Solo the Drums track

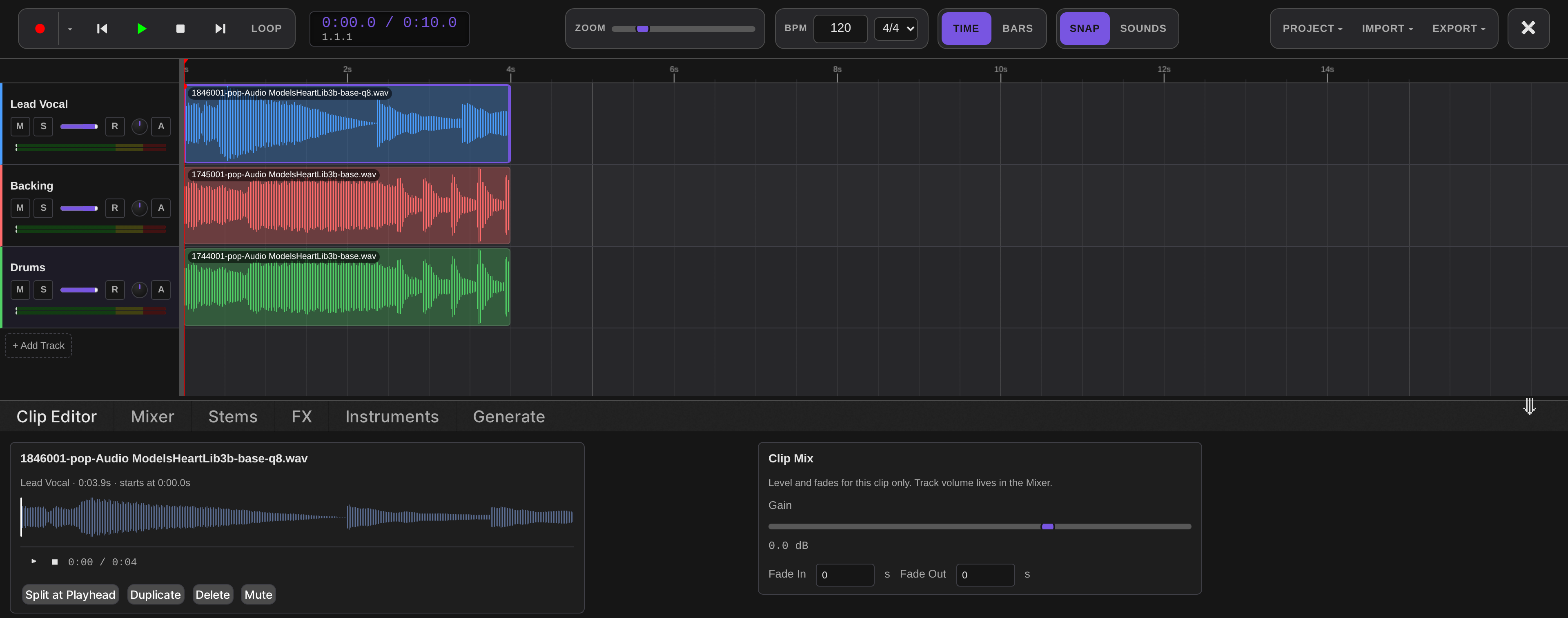coord(43,289)
